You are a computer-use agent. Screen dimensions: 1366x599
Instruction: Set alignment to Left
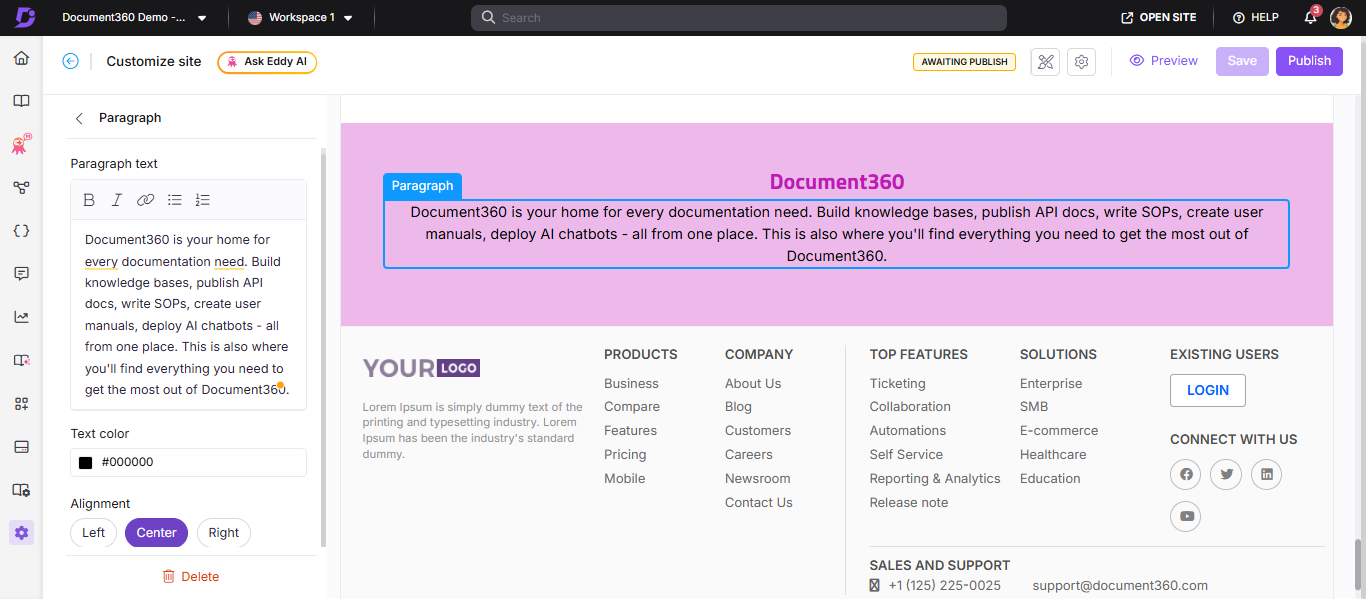click(x=94, y=533)
